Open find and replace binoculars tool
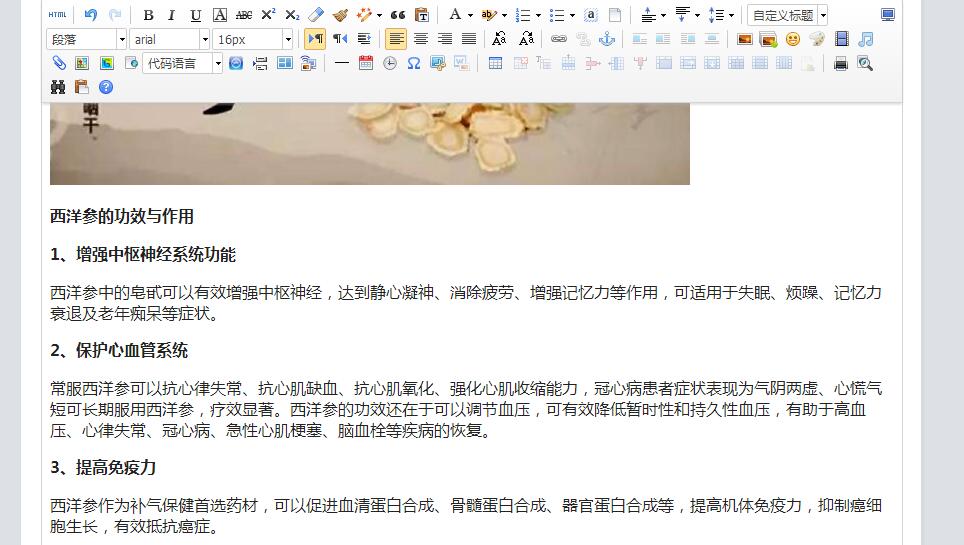Image resolution: width=964 pixels, height=545 pixels. point(58,87)
